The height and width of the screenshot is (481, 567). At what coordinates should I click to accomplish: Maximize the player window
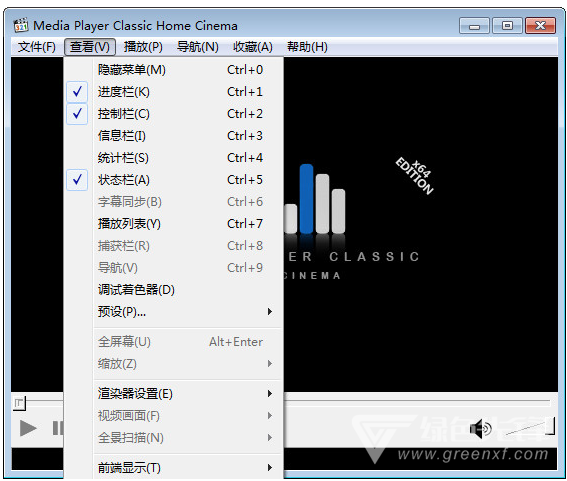pos(507,26)
